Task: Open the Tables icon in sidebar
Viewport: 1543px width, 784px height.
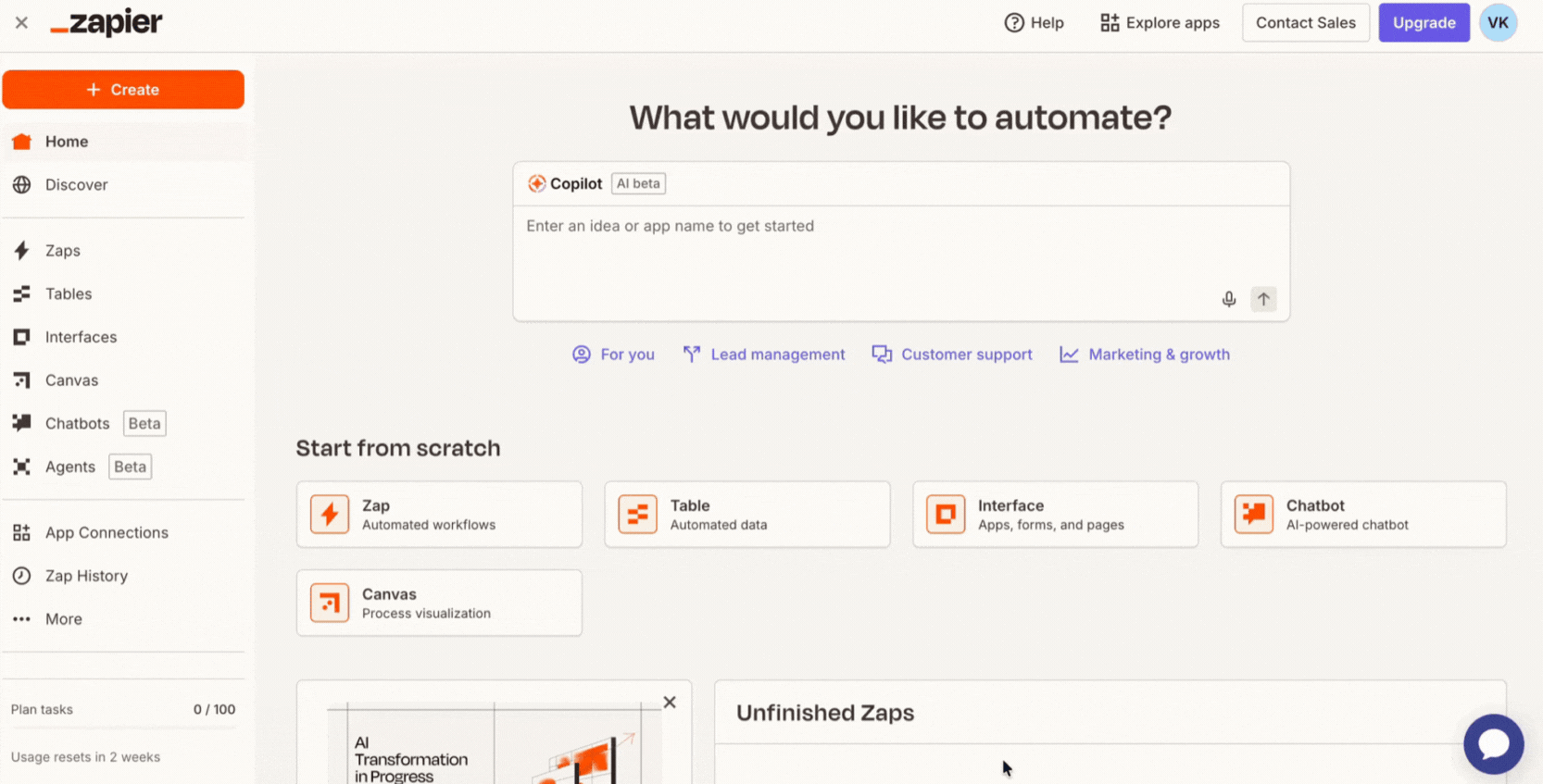Action: 22,294
